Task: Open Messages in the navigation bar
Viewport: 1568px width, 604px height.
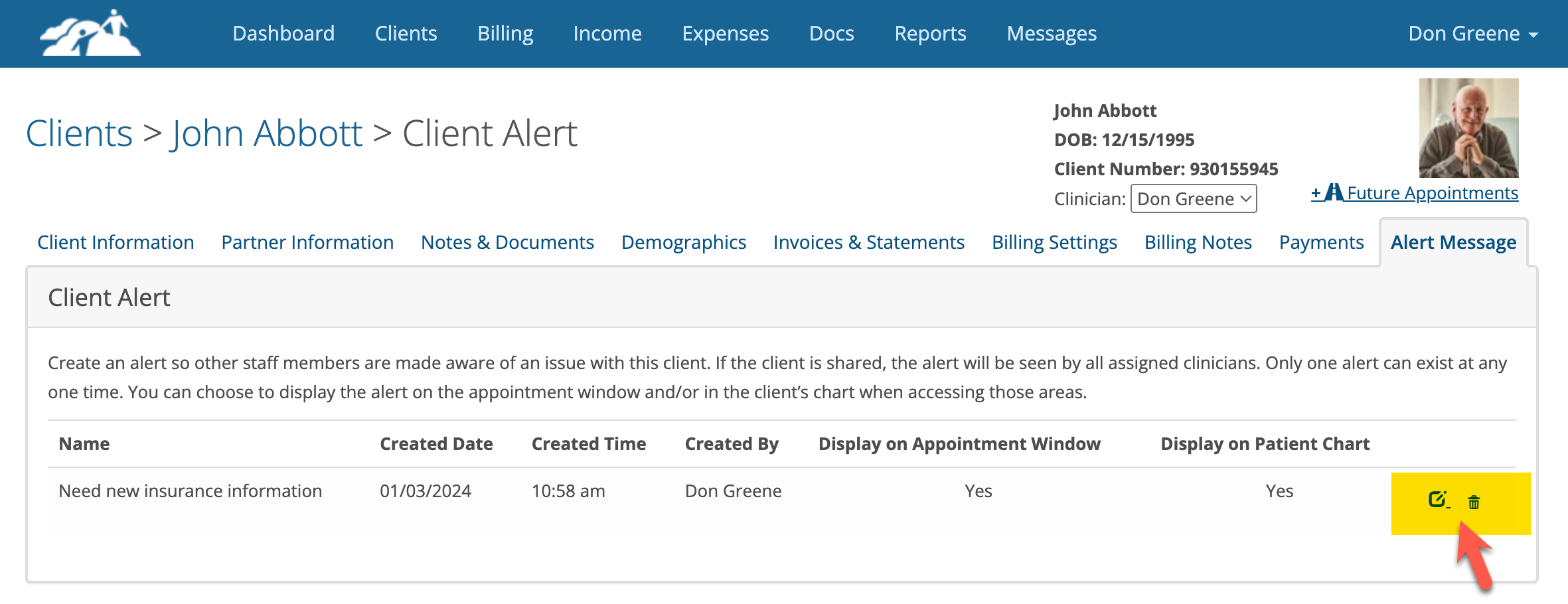Action: pyautogui.click(x=1052, y=33)
